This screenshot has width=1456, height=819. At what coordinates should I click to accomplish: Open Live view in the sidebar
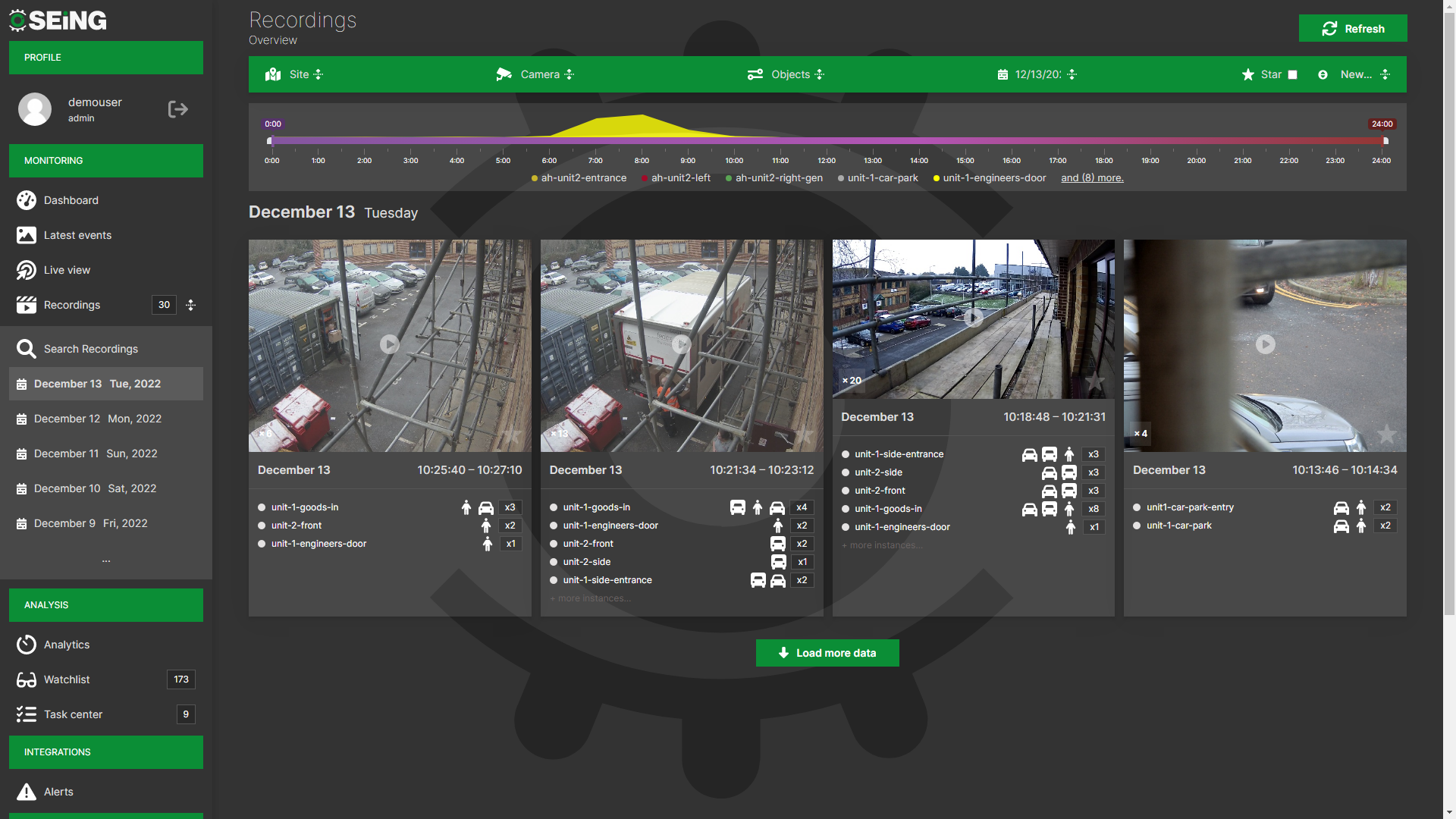(67, 270)
